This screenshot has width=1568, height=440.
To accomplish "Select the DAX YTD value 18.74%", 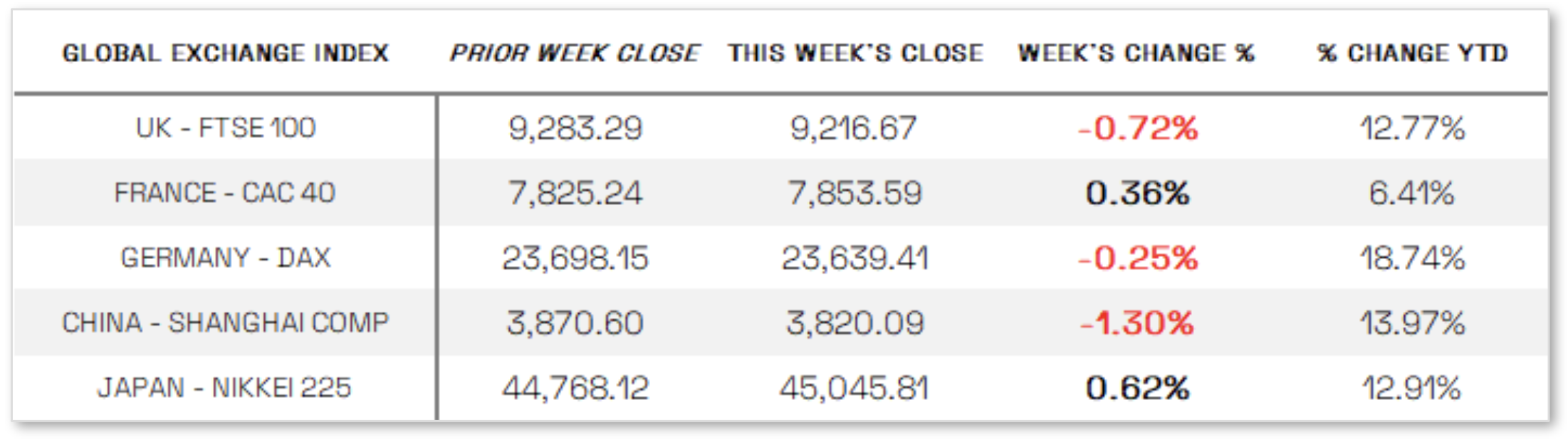I will pos(1412,258).
